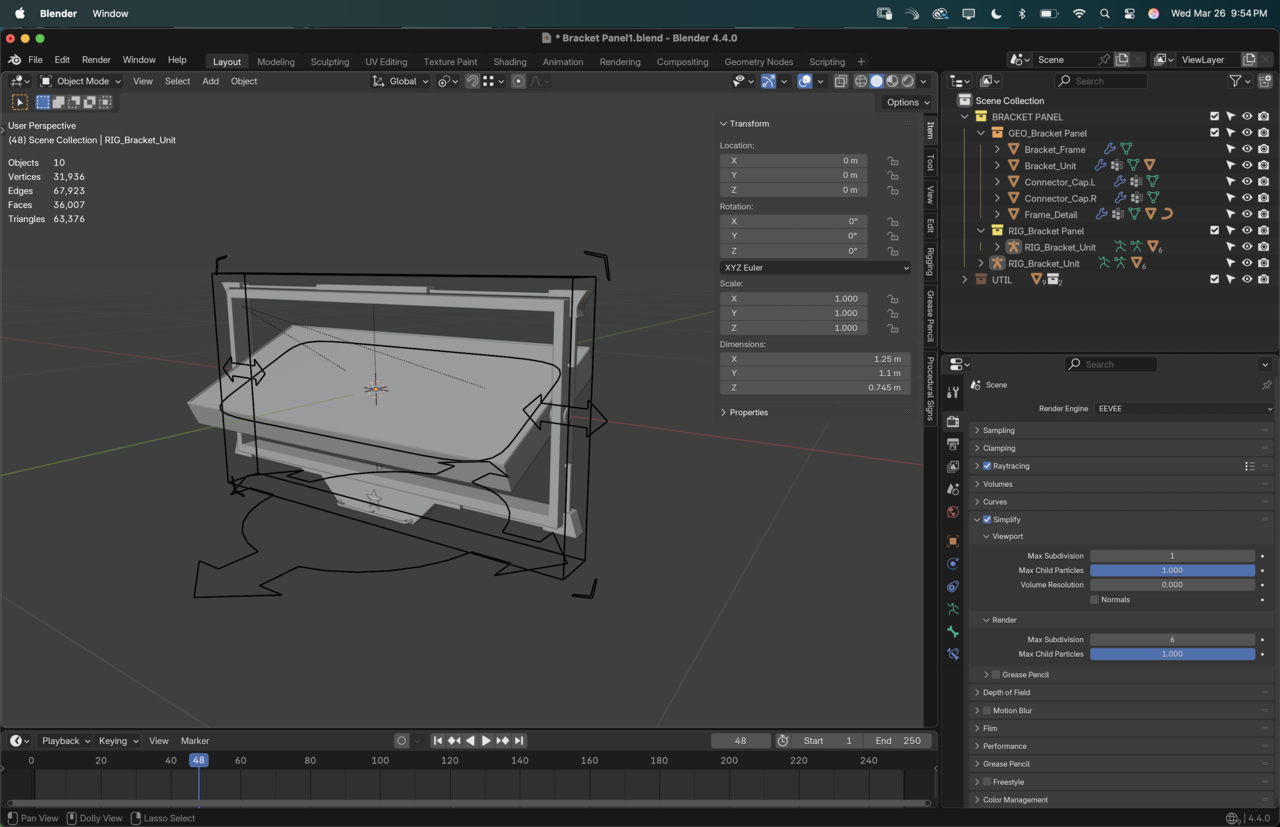This screenshot has width=1280, height=827.
Task: Open the Outliner filter dropdown
Action: [1239, 81]
